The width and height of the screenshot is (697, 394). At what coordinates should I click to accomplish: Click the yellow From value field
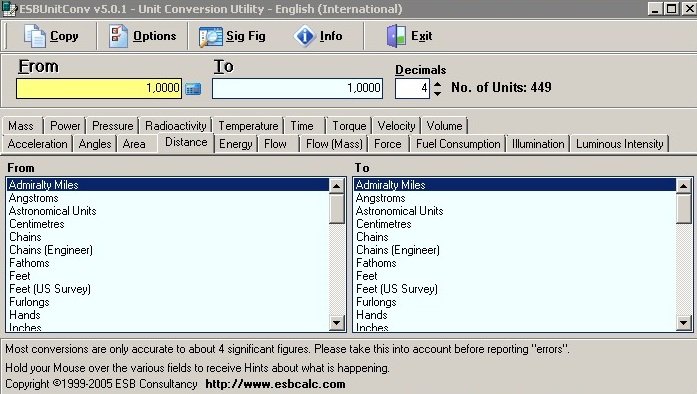click(x=99, y=88)
